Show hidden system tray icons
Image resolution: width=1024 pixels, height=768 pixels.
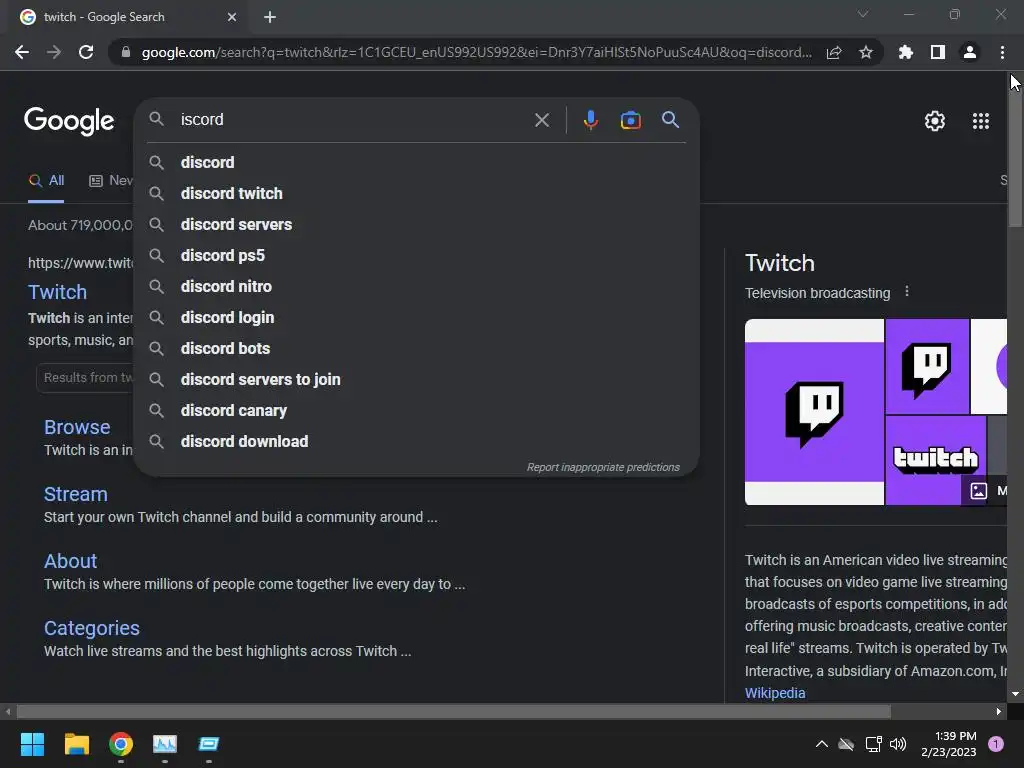coord(822,744)
